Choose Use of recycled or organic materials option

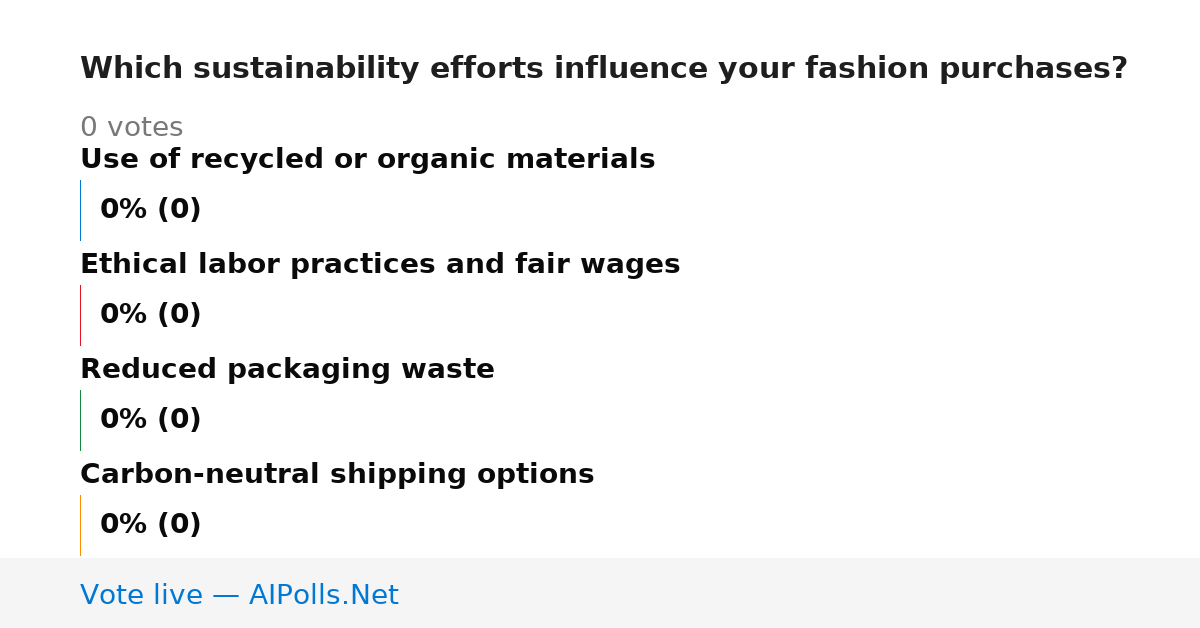tap(367, 160)
